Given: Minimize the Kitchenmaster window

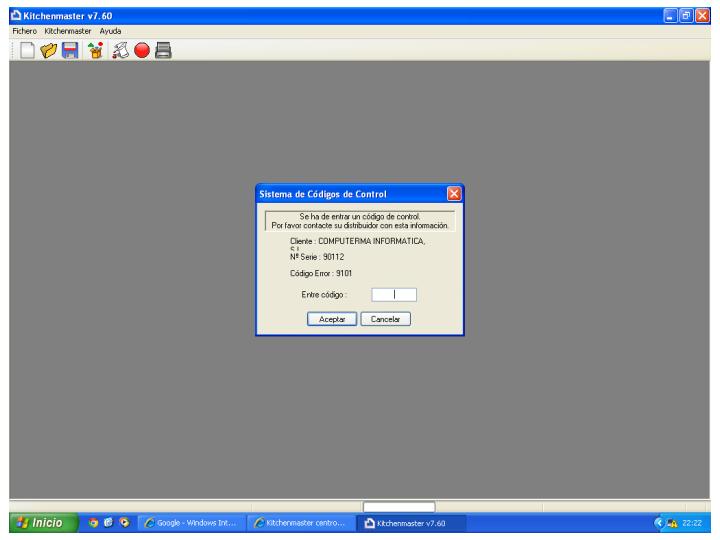Looking at the screenshot, I should coord(670,16).
